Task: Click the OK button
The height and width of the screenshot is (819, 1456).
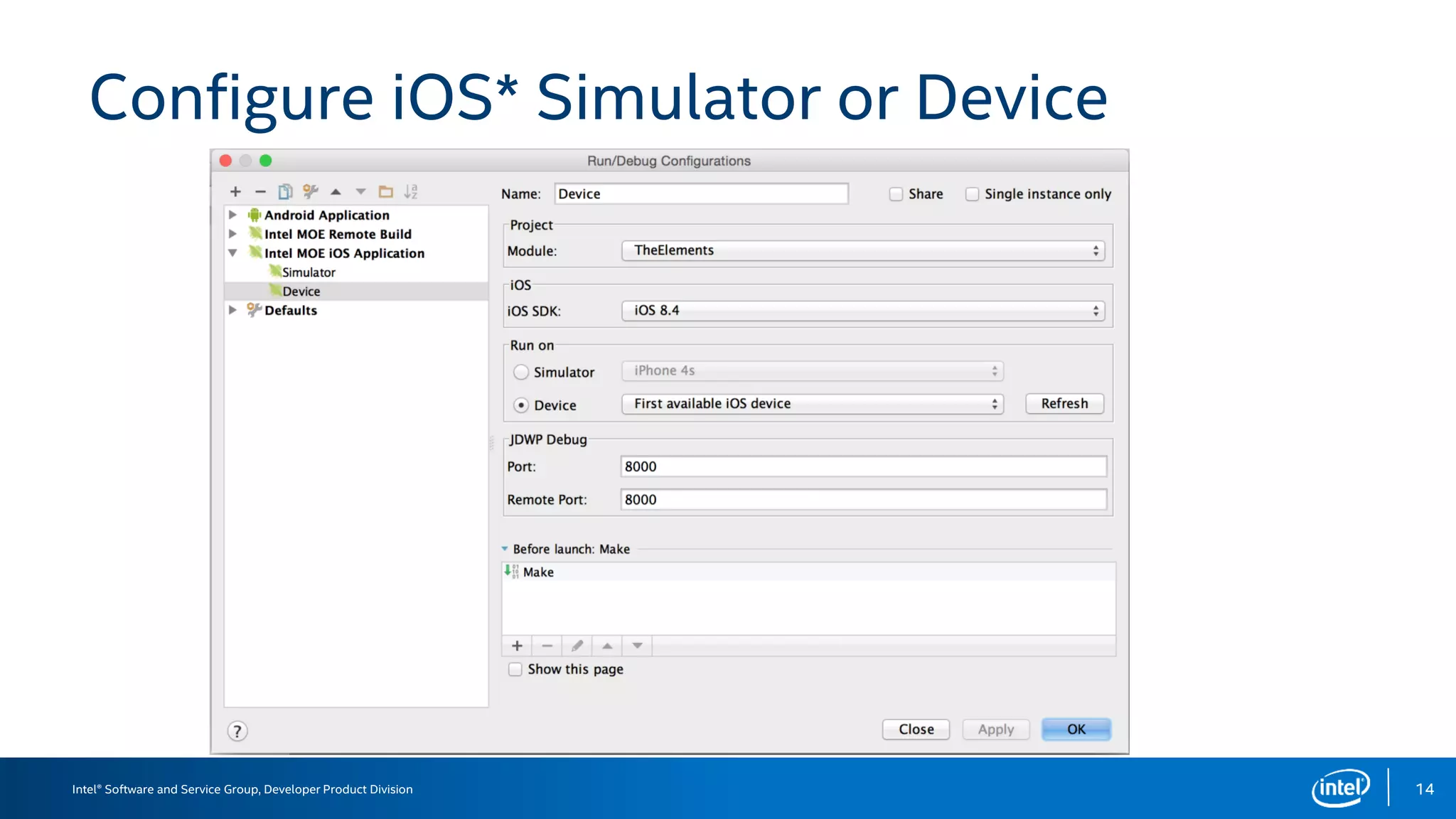Action: point(1076,729)
